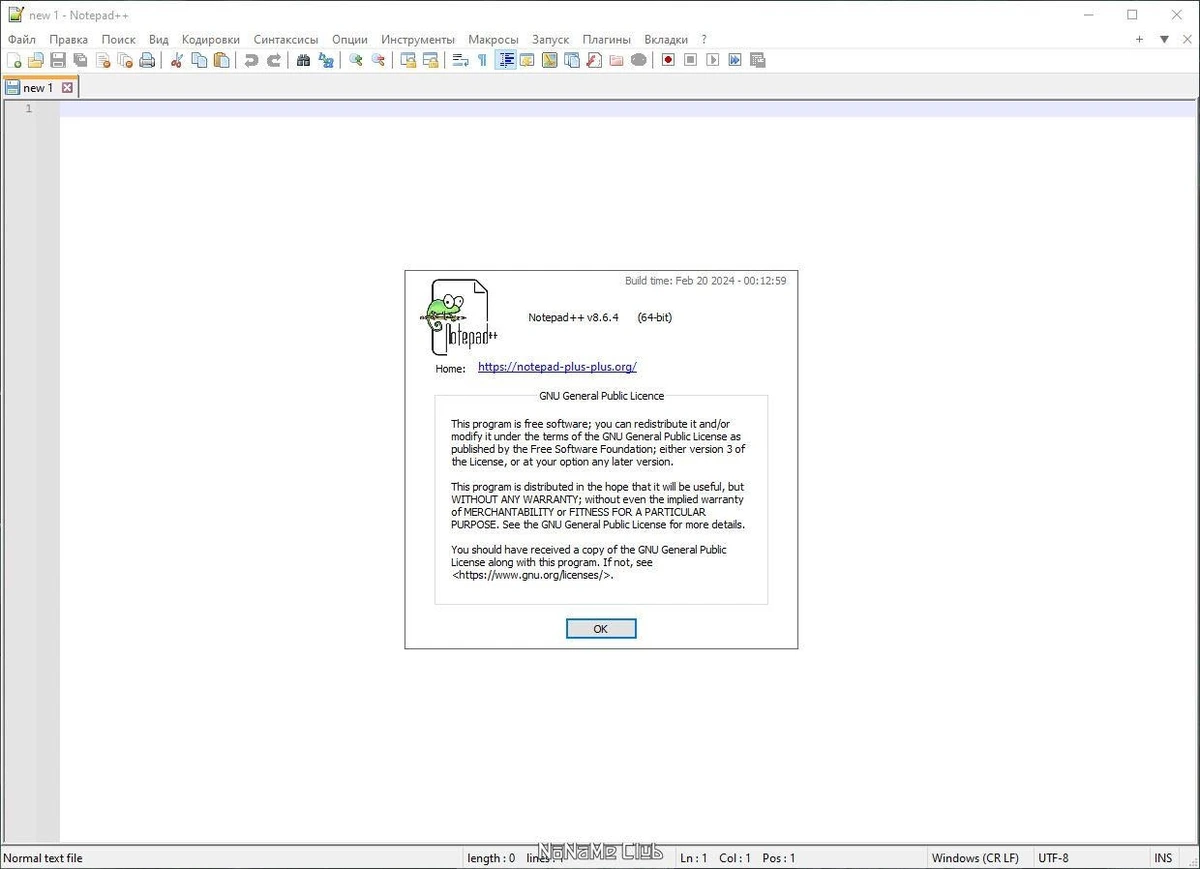Open the Опции menu

click(x=350, y=39)
